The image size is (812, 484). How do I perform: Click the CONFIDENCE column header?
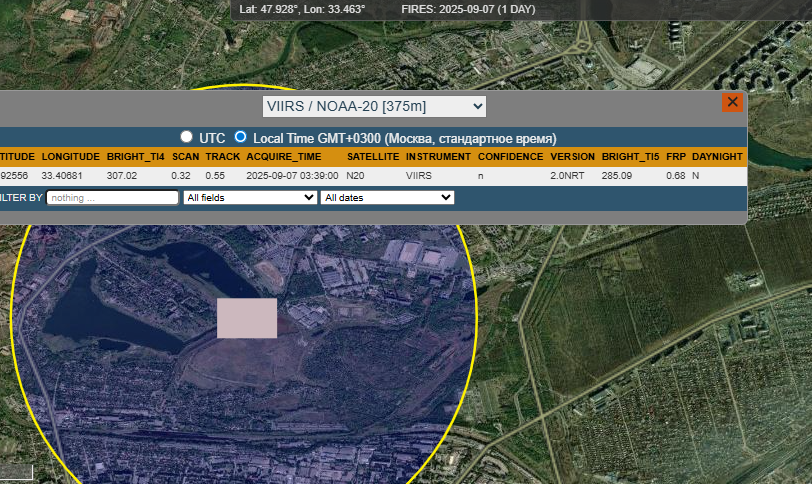tap(510, 157)
